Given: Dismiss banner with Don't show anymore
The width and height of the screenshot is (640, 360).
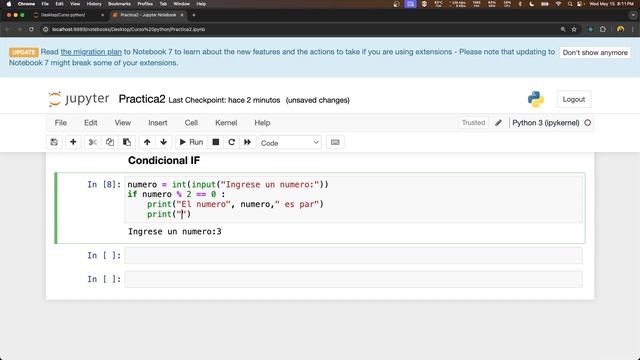Looking at the screenshot, I should tap(595, 53).
